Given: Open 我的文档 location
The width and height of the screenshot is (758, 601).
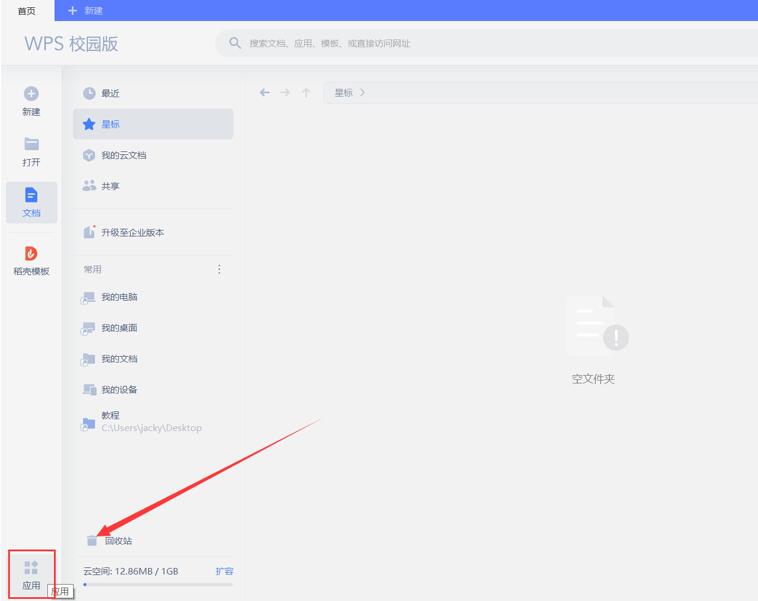Looking at the screenshot, I should [153, 359].
